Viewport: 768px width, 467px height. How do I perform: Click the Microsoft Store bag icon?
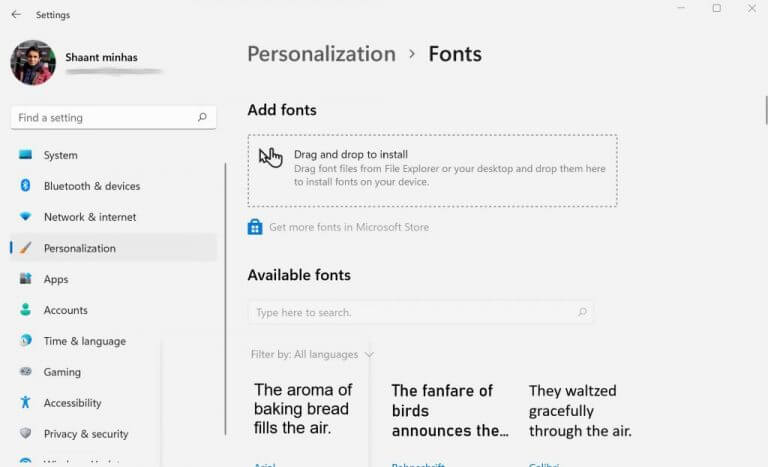coord(255,227)
